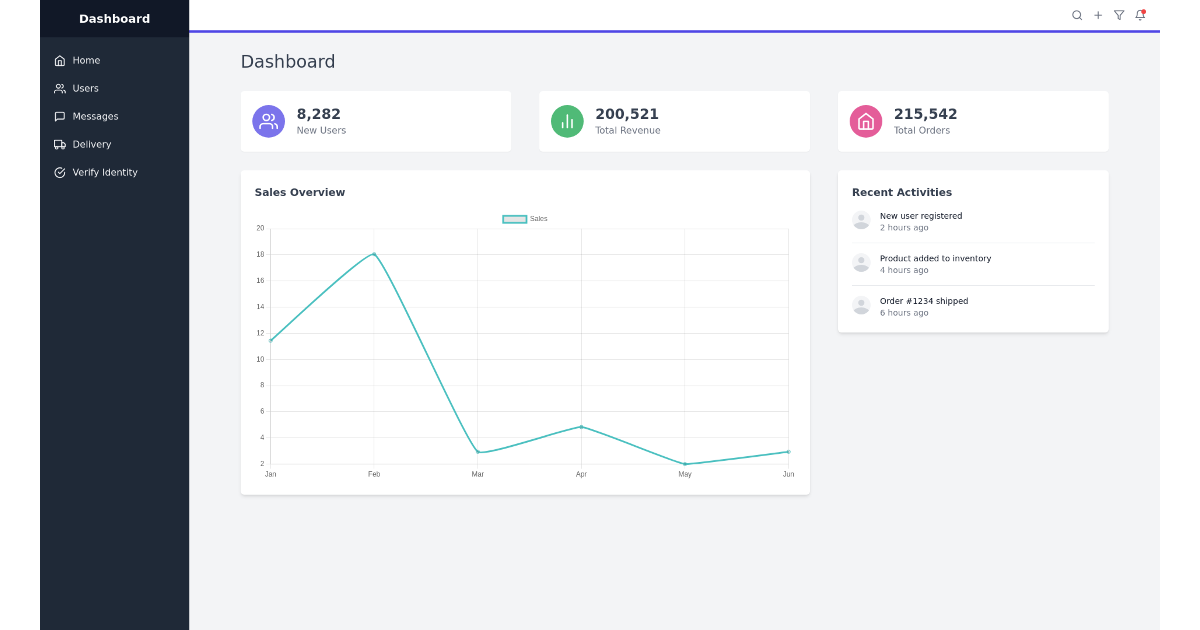This screenshot has height=630, width=1200.
Task: Click the Verify Identity checkmark icon
Action: pos(60,172)
